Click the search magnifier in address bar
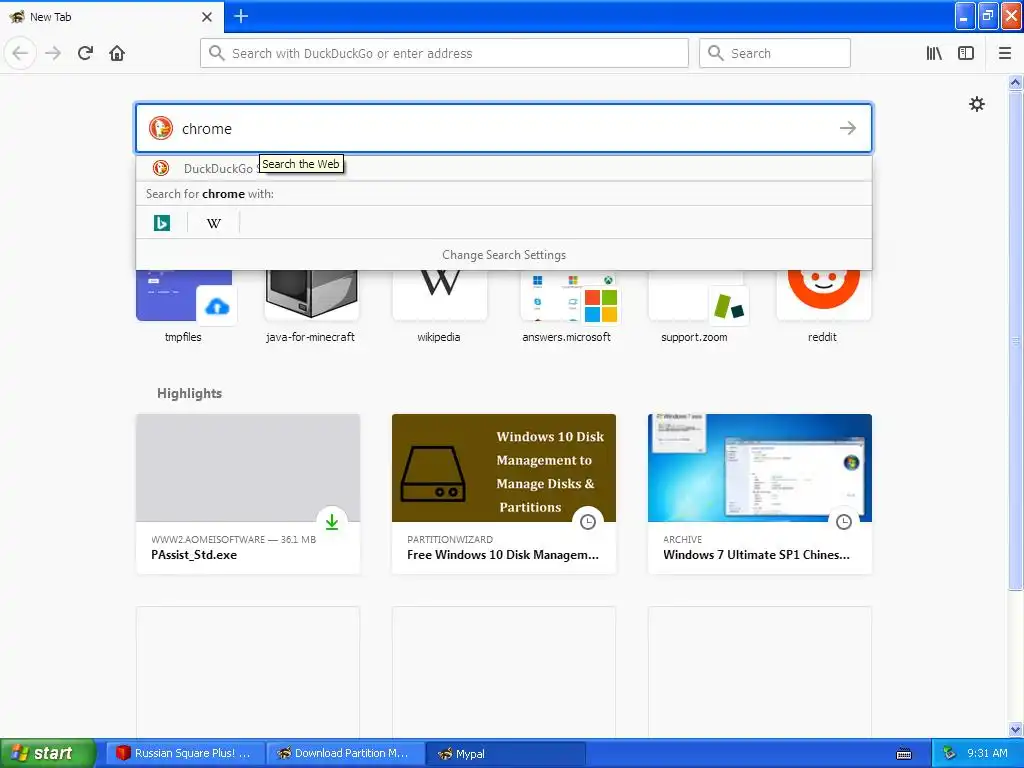Screen dimensions: 1024x768 pyautogui.click(x=217, y=53)
